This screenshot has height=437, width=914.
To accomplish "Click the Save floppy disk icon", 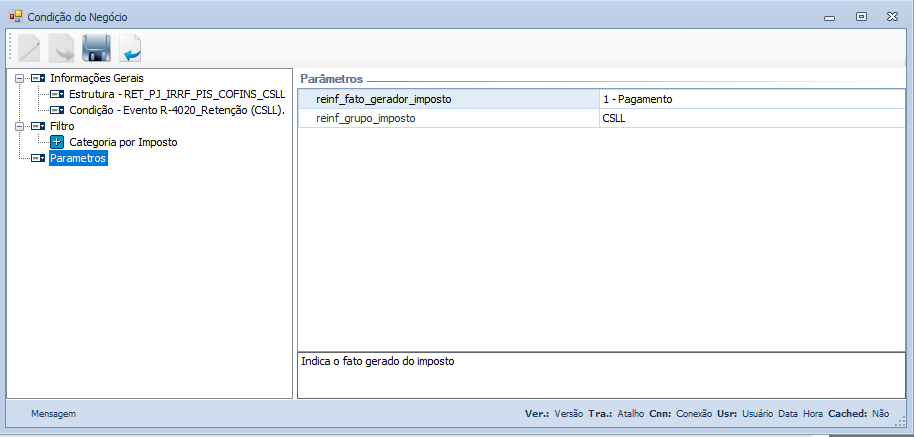I will 97,48.
